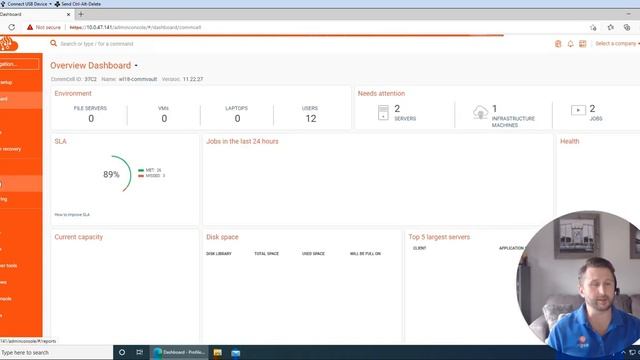Open the How to improve SLA link
640x360 pixels.
click(72, 215)
